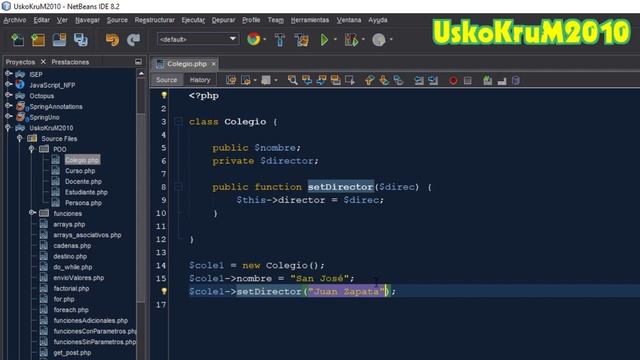Select the Proyectos panel tab
This screenshot has width=640, height=360.
coord(20,62)
